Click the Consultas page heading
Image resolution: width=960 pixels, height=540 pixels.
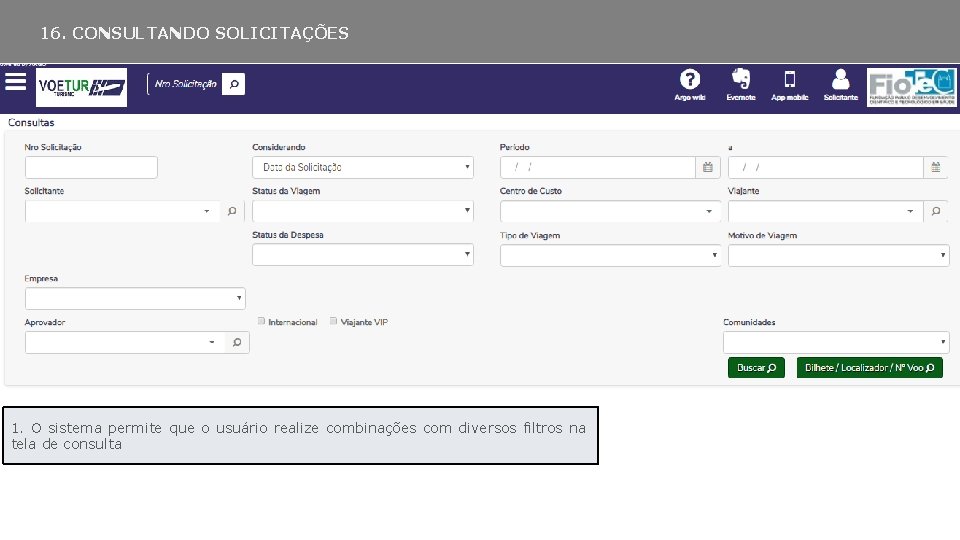tap(31, 122)
